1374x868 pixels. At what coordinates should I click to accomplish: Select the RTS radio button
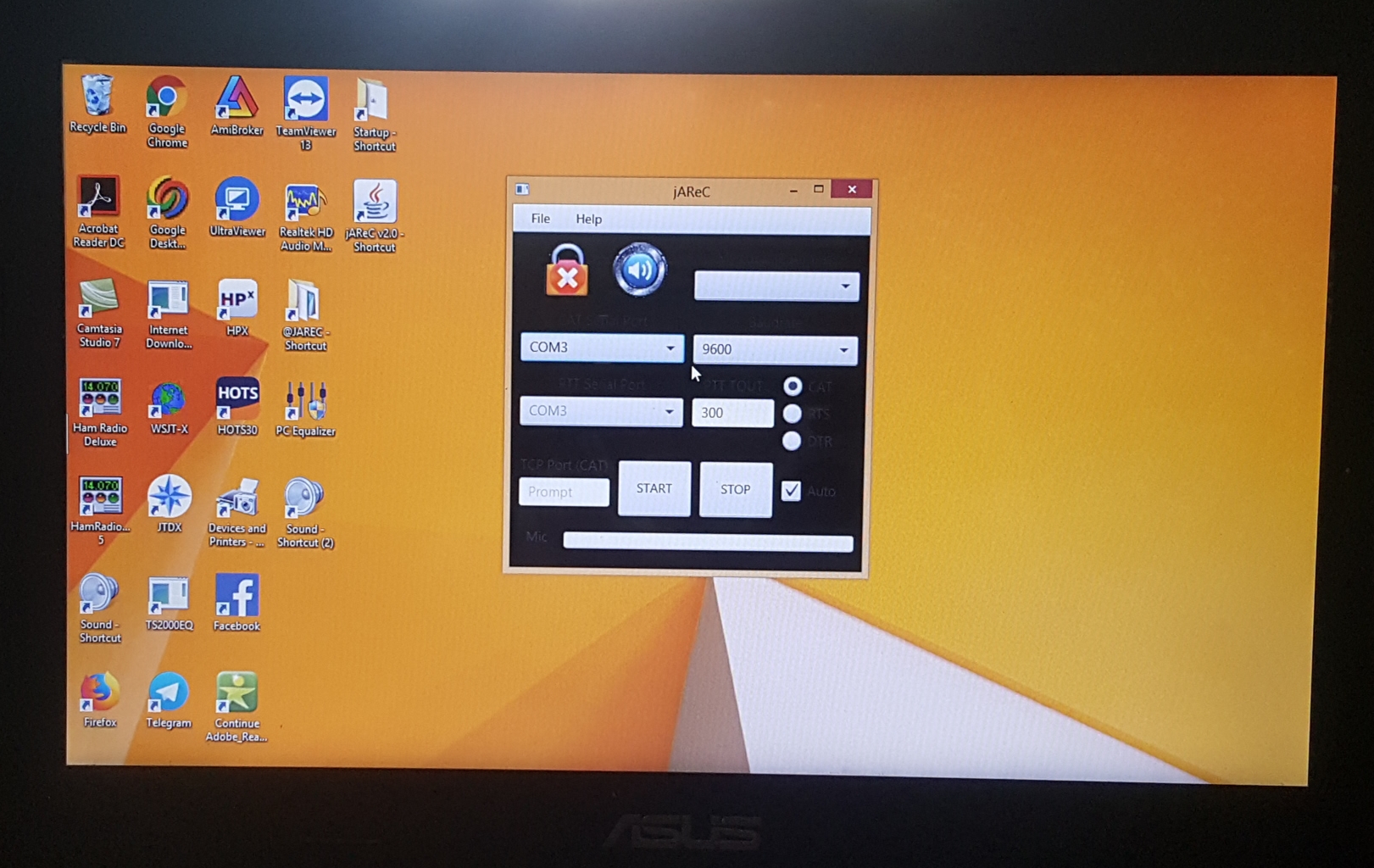[792, 414]
